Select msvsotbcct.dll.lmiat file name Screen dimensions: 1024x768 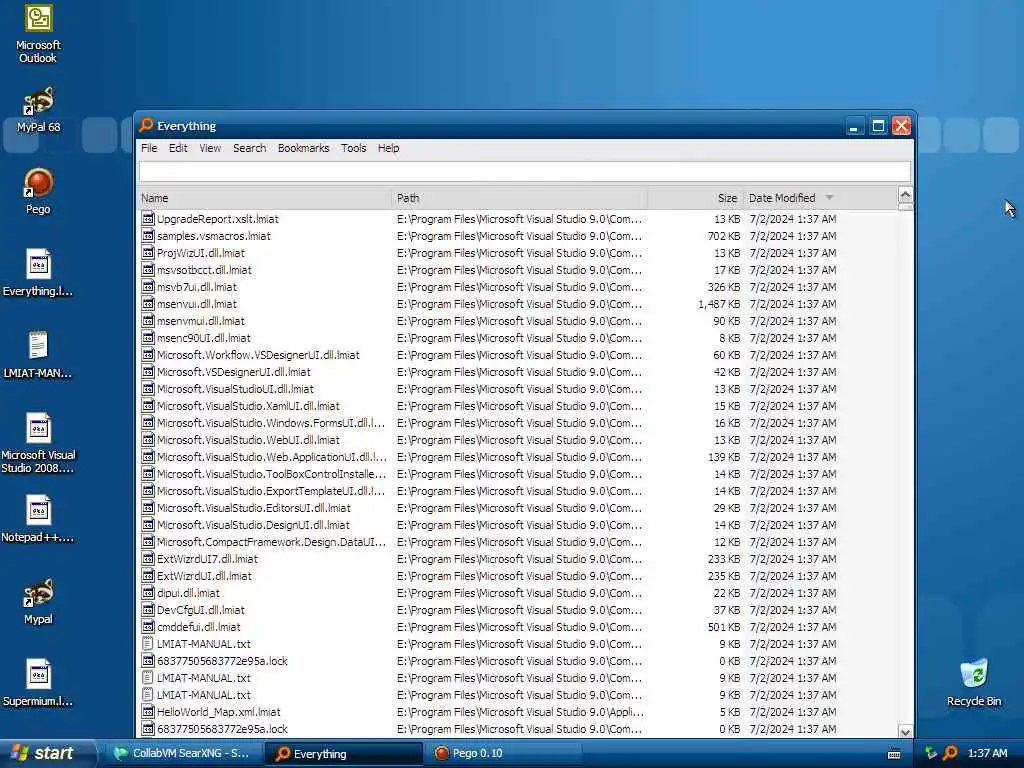pos(204,270)
